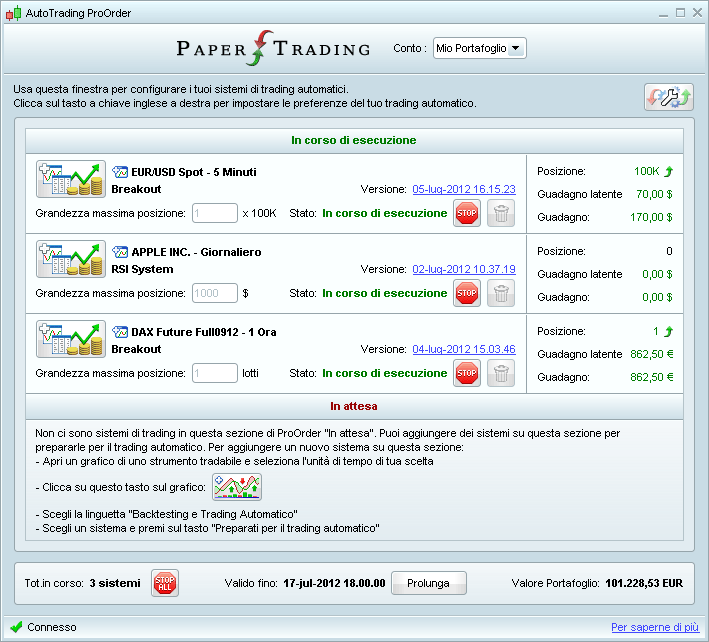Click the green Connesso checkmark icon
This screenshot has width=709, height=642.
pos(16,627)
